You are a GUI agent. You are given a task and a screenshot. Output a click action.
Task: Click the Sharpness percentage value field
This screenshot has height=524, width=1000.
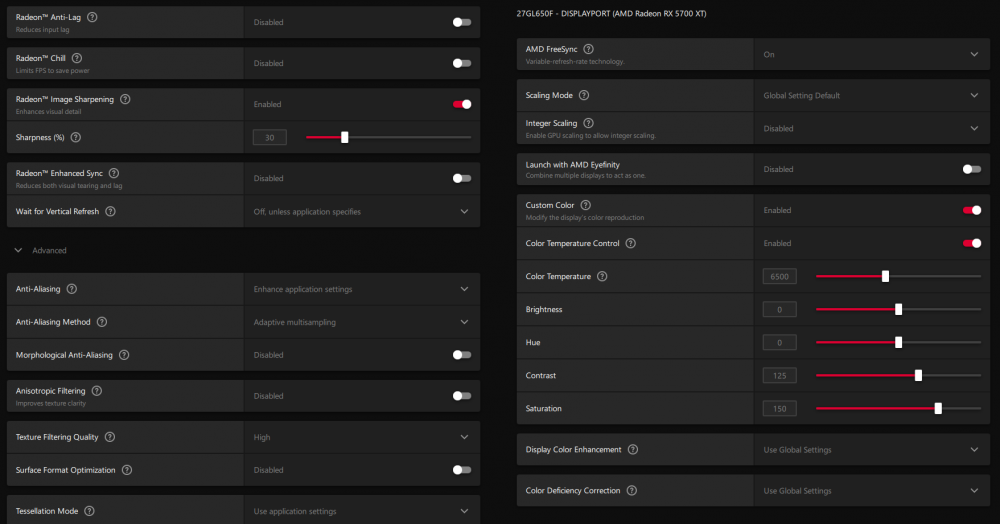point(270,138)
